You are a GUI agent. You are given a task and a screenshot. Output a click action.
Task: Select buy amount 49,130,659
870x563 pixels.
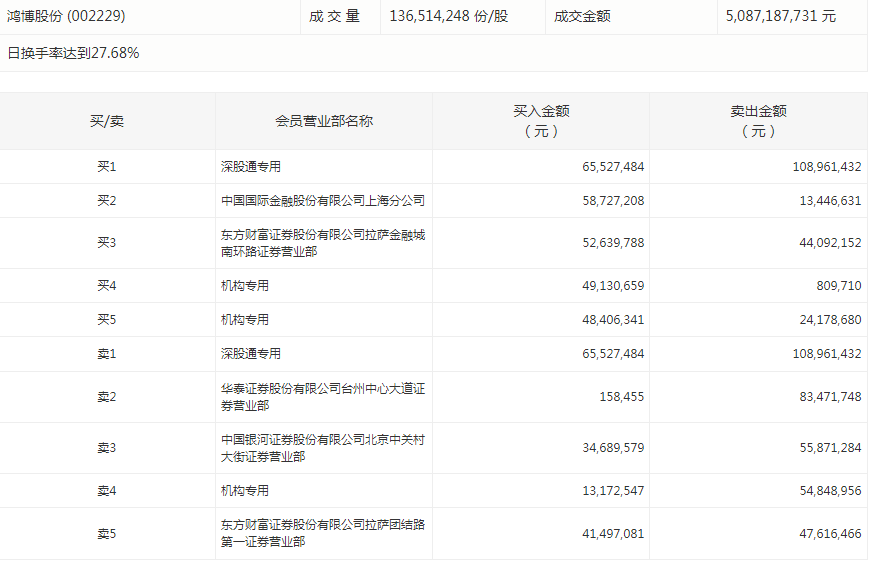613,285
